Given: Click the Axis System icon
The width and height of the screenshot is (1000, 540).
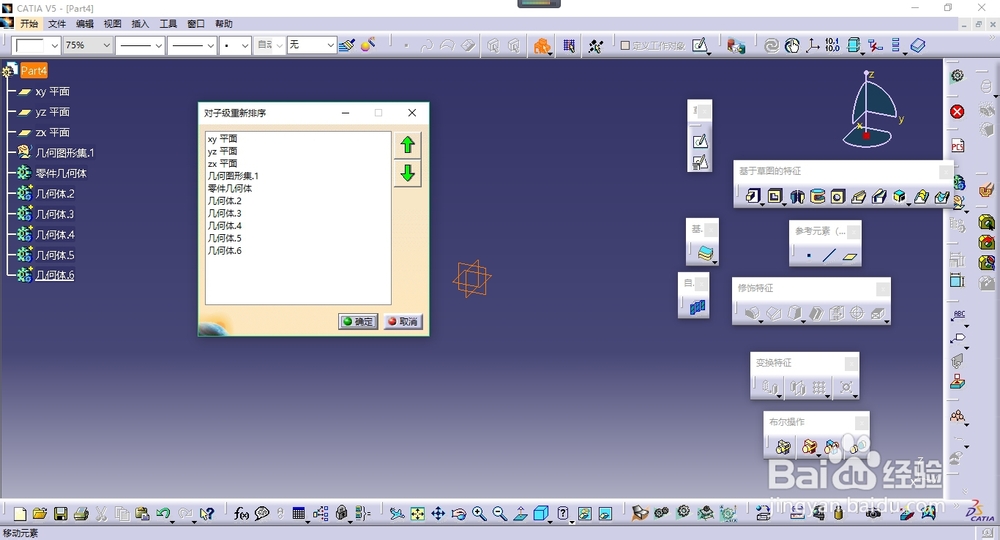Looking at the screenshot, I should 812,45.
